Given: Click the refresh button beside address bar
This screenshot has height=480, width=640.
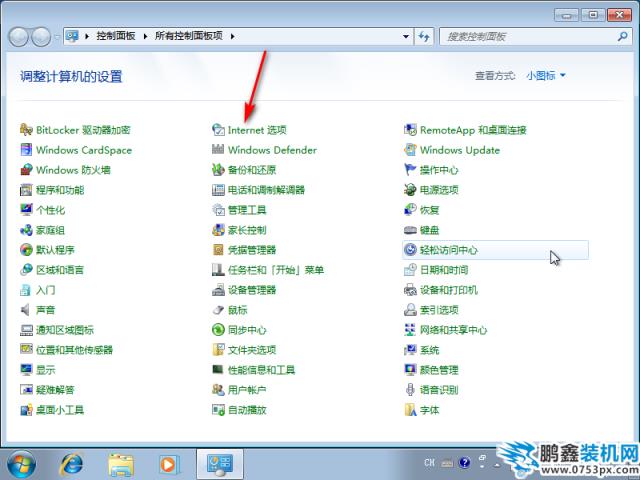Looking at the screenshot, I should 424,37.
